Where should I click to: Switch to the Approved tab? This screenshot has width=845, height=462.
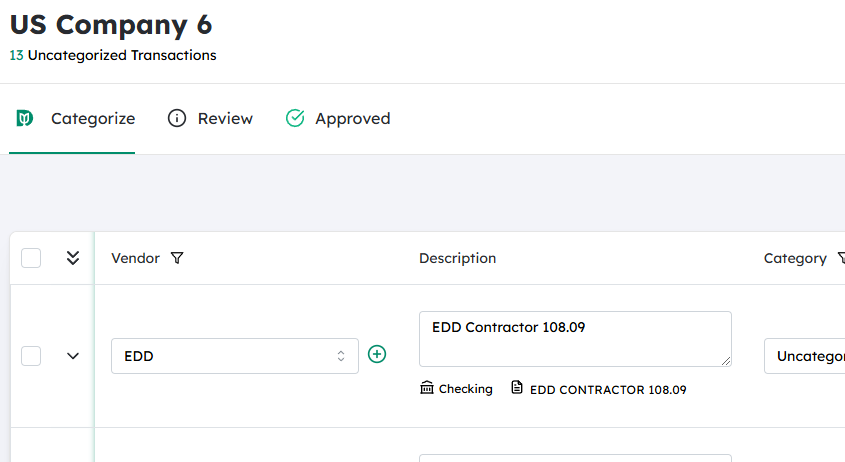352,119
